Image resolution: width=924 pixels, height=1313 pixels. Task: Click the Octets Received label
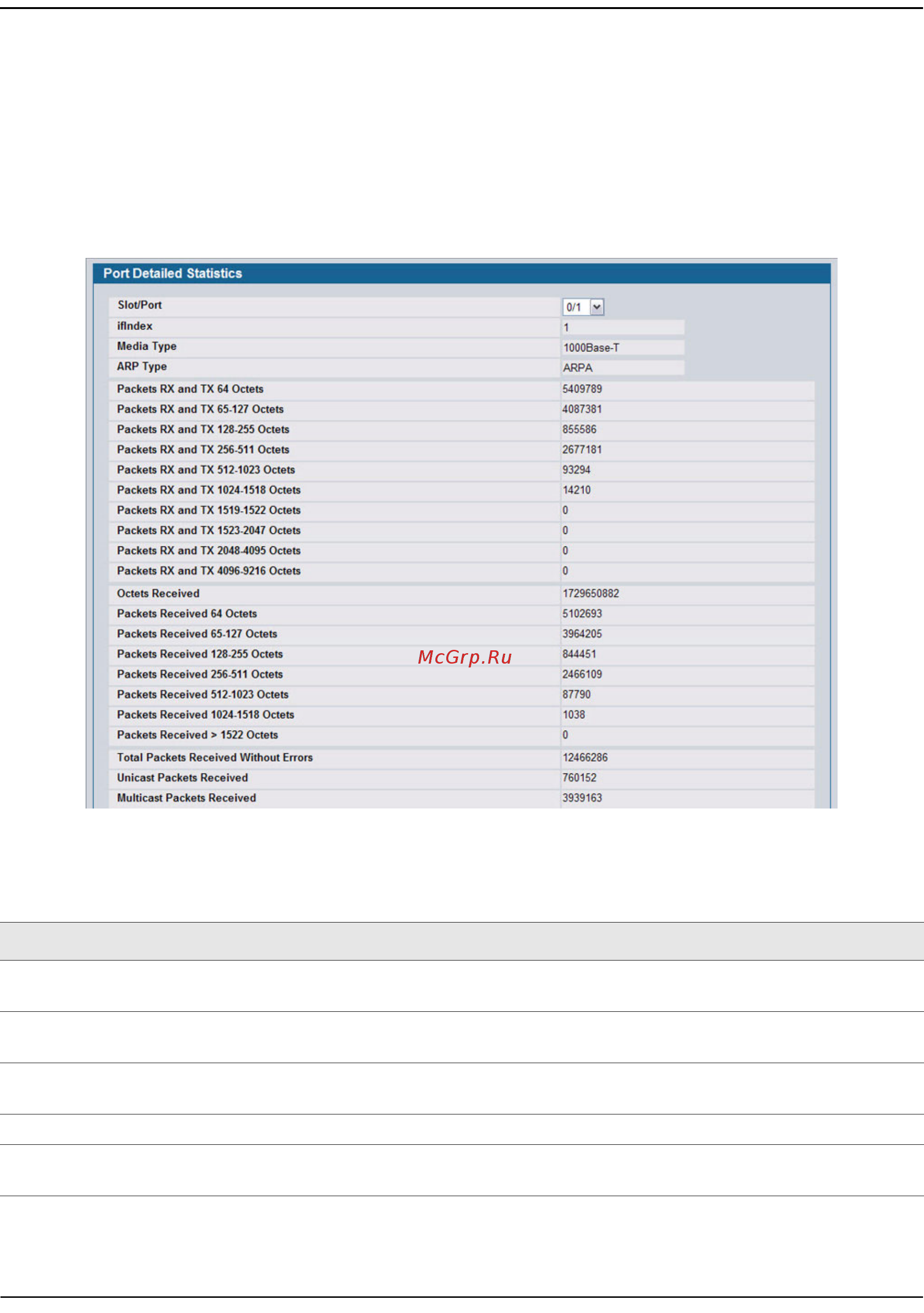(x=158, y=594)
